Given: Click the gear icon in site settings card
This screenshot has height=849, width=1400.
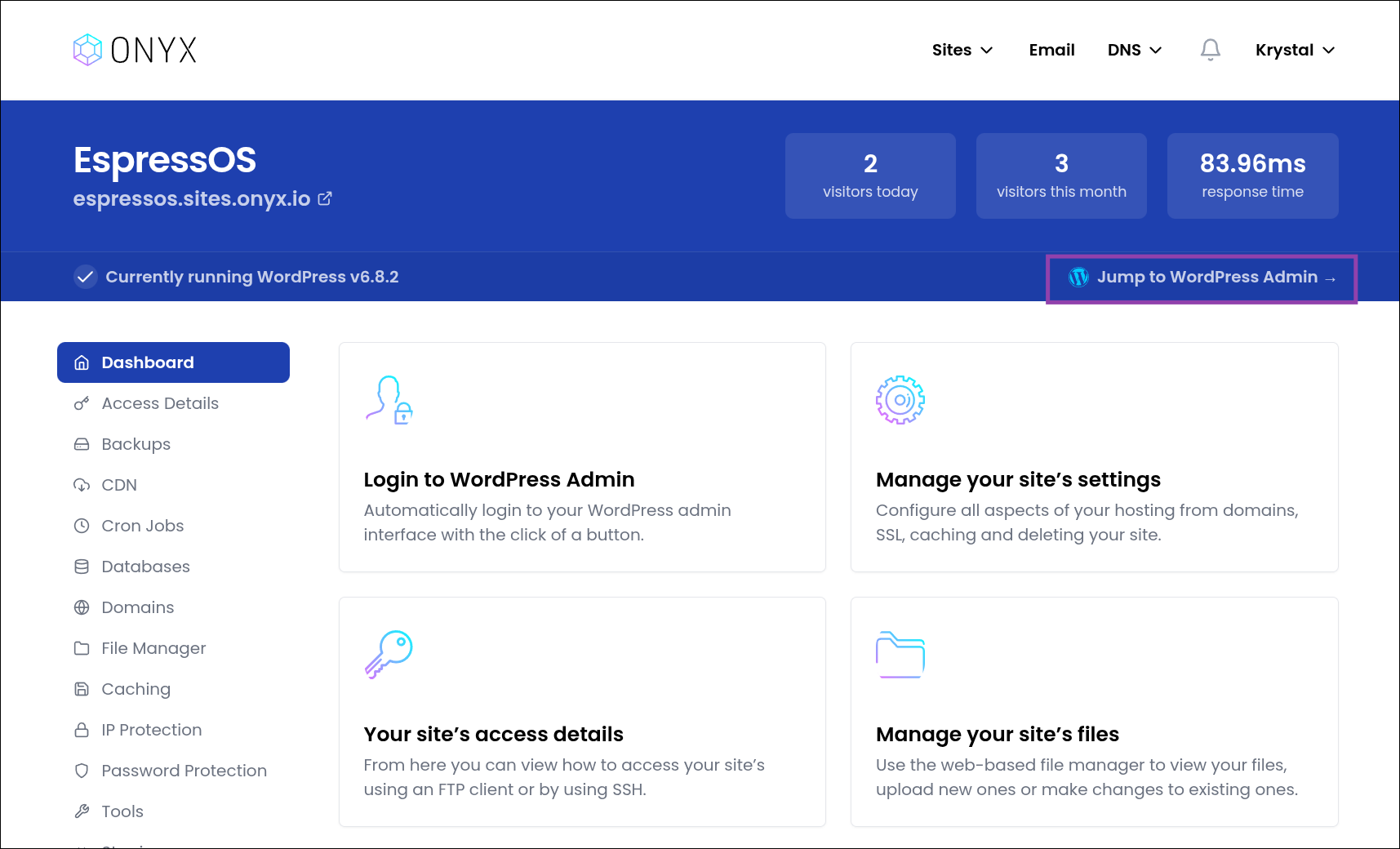Looking at the screenshot, I should click(x=900, y=400).
